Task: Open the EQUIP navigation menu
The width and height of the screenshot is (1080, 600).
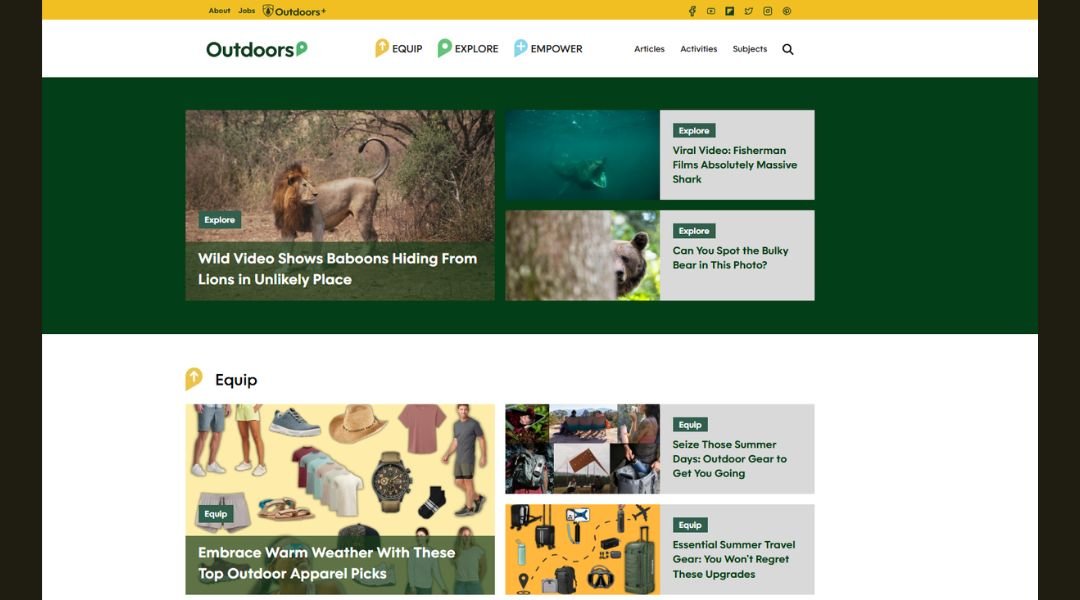Action: [x=398, y=48]
